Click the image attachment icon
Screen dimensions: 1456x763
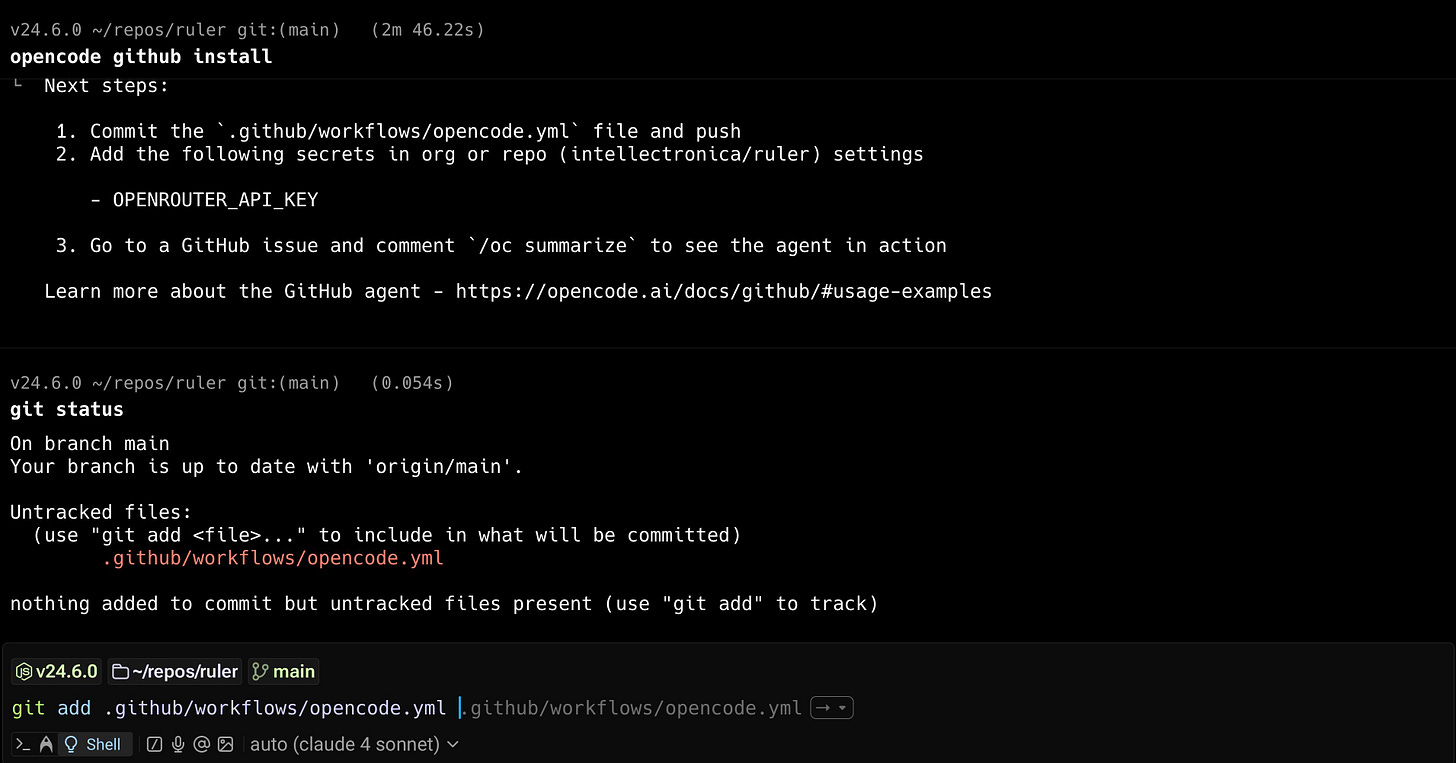225,744
